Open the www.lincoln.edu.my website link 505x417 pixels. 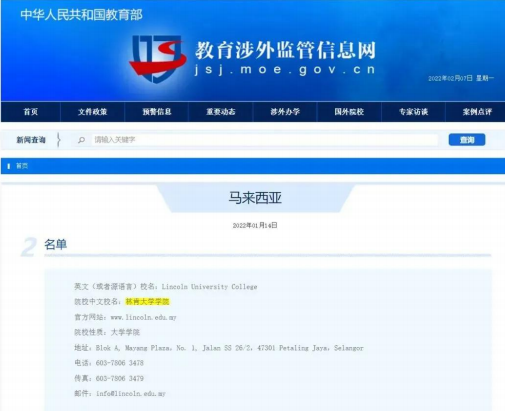pos(143,317)
